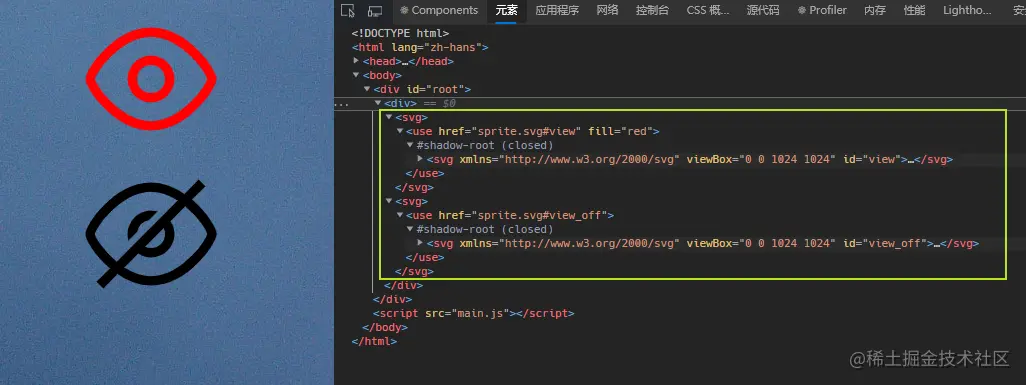Click the main.js script source link
1026x385 pixels.
[x=480, y=313]
